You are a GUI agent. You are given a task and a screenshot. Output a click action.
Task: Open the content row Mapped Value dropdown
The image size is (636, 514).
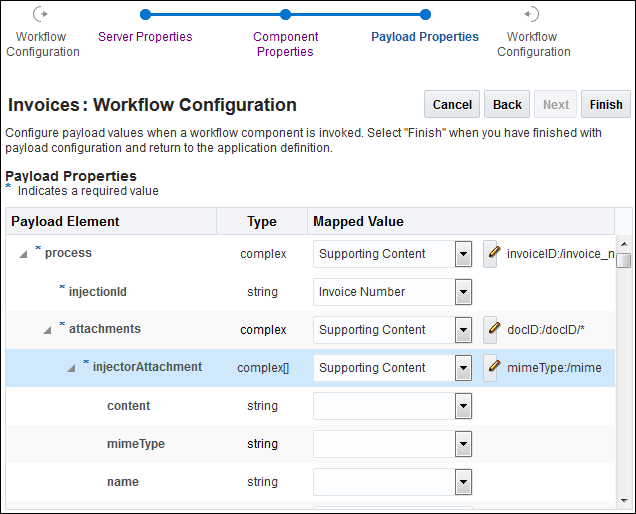pyautogui.click(x=463, y=406)
